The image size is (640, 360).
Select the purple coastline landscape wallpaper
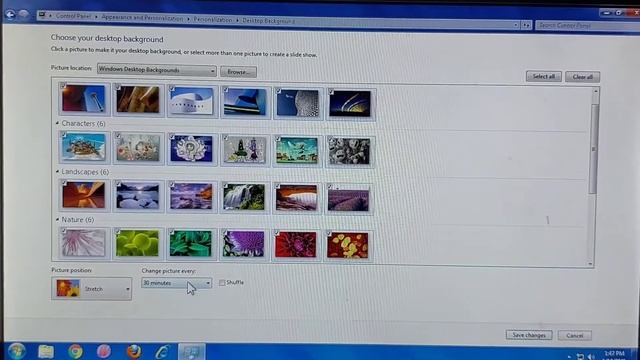coord(191,196)
